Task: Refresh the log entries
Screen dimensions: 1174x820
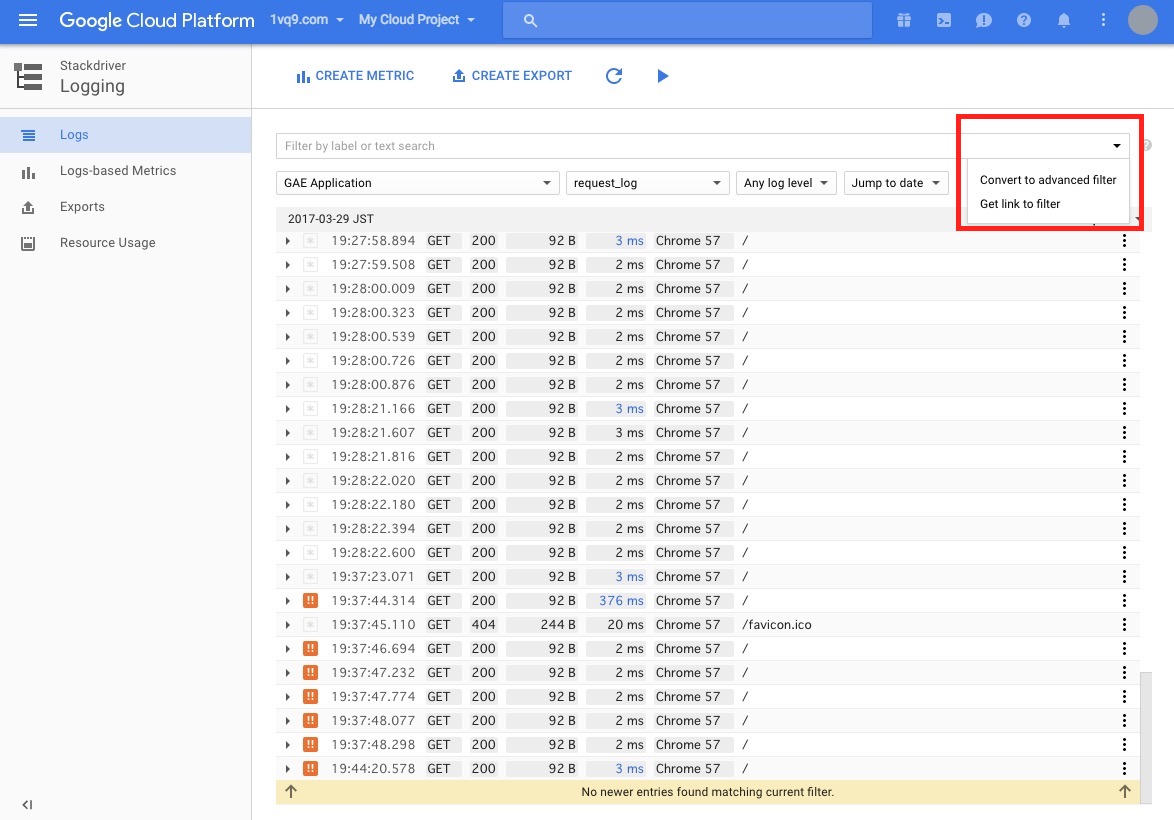Action: coord(614,76)
